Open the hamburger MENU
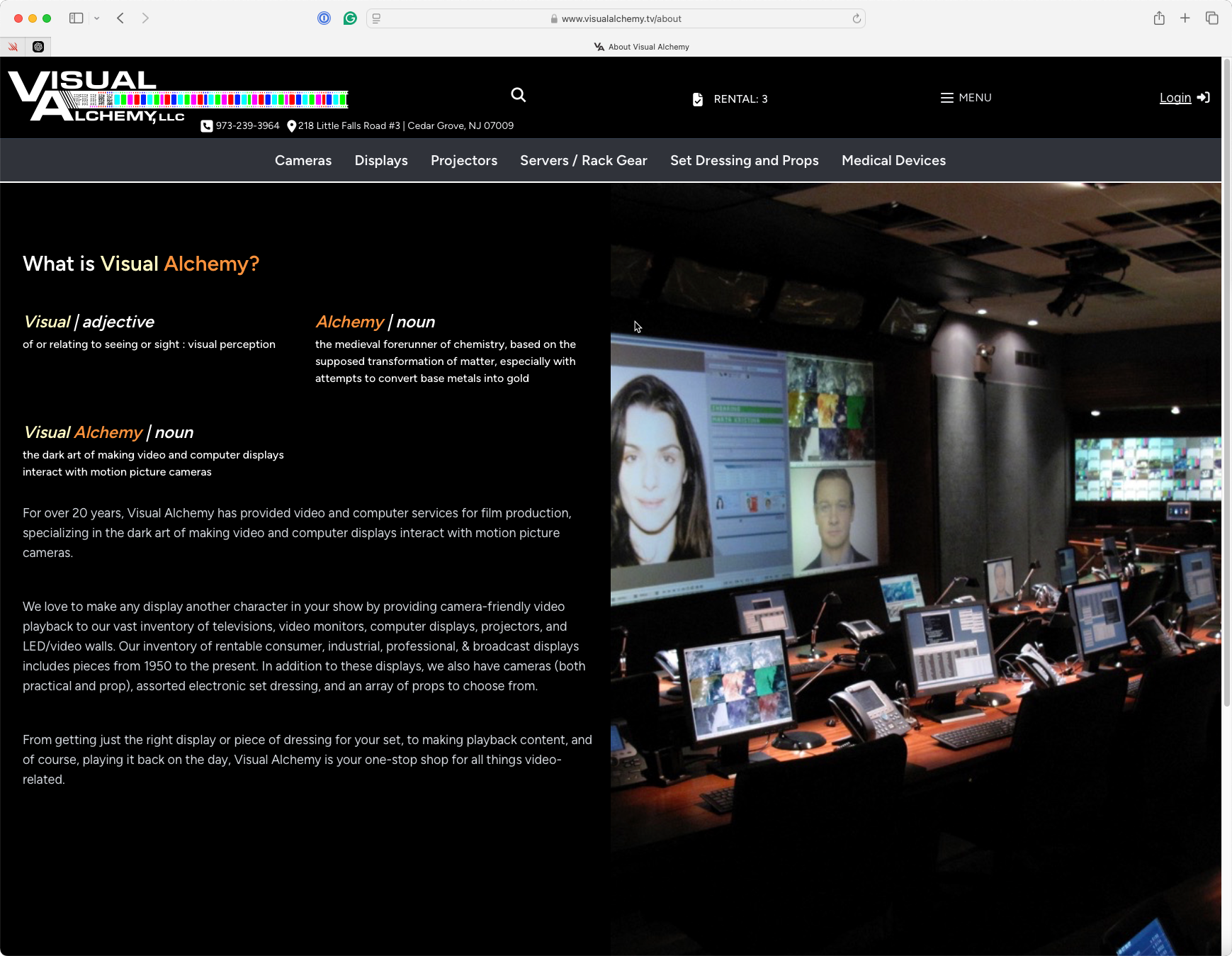 tap(966, 98)
